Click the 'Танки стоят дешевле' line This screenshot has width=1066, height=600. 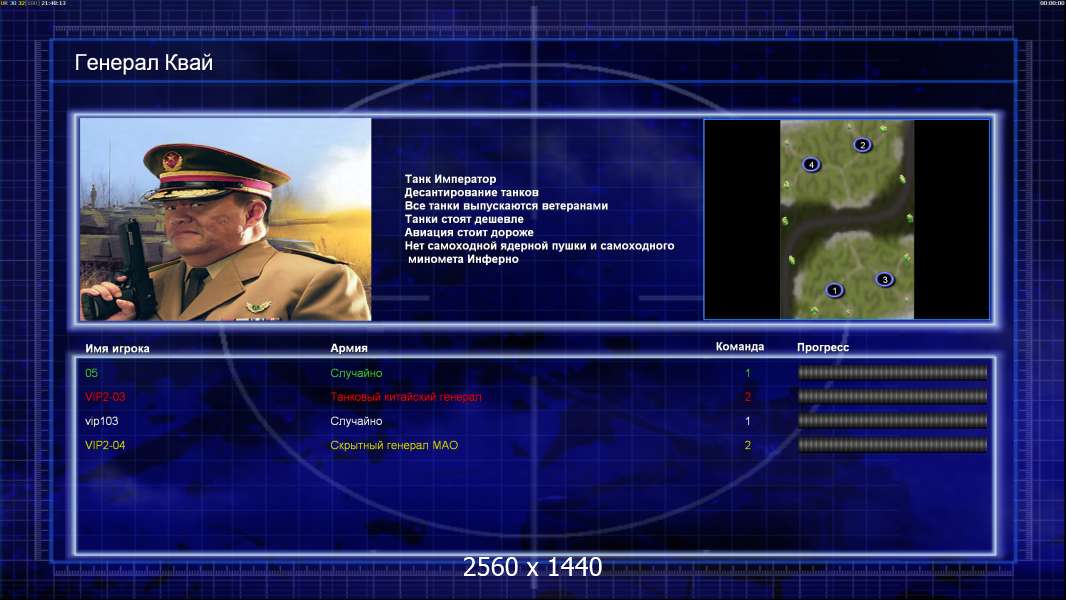point(464,219)
